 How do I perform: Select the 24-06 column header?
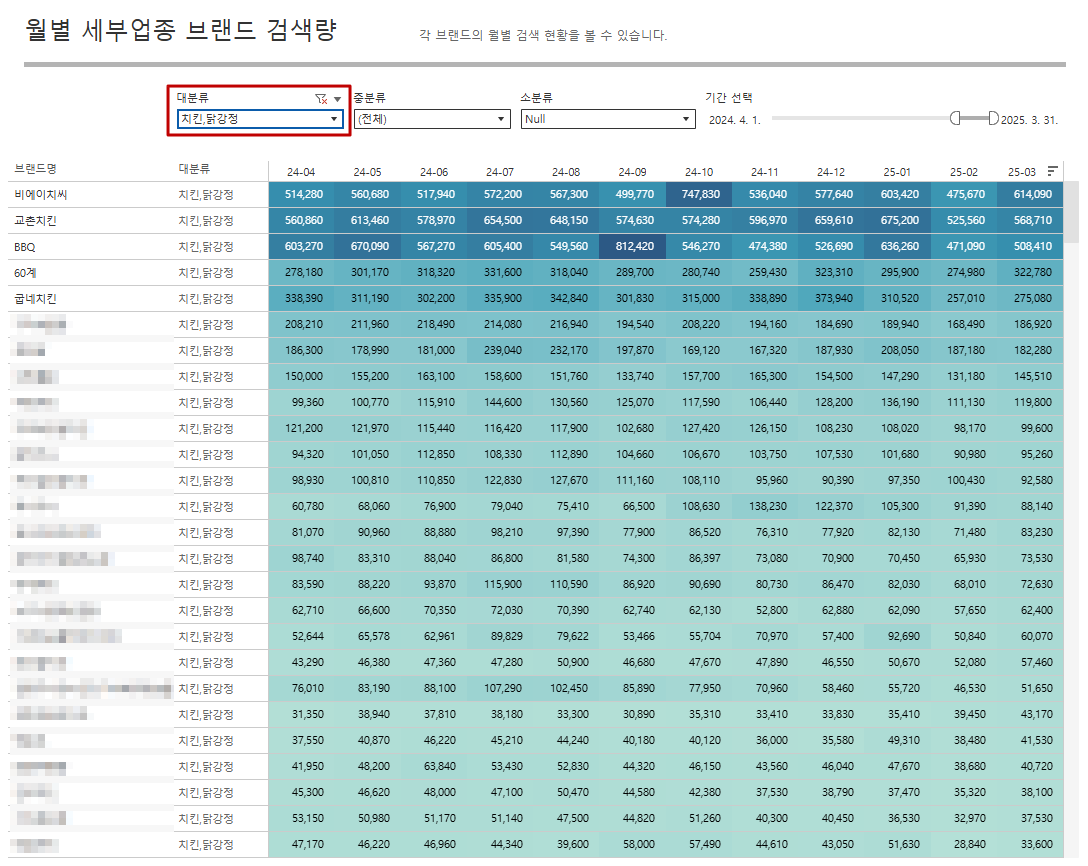(434, 172)
